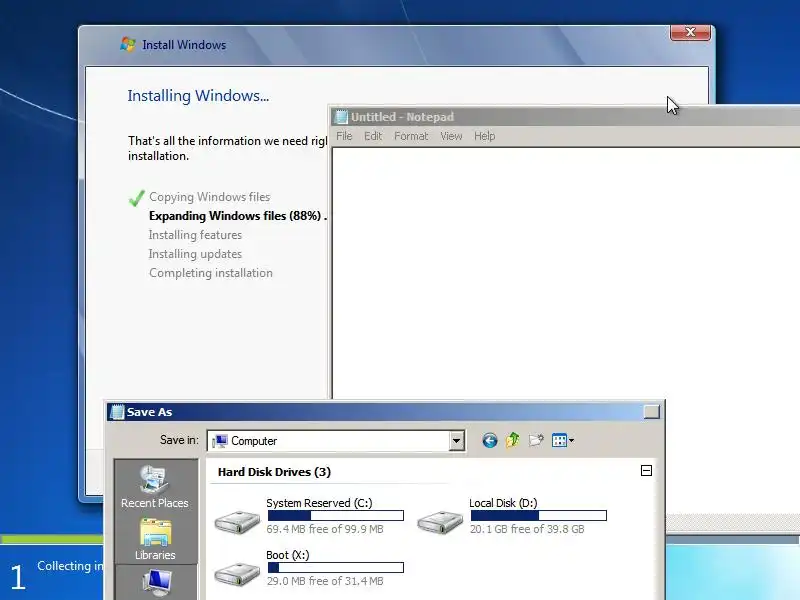Click 'Installing features' step text
The image size is (800, 600).
tap(195, 235)
